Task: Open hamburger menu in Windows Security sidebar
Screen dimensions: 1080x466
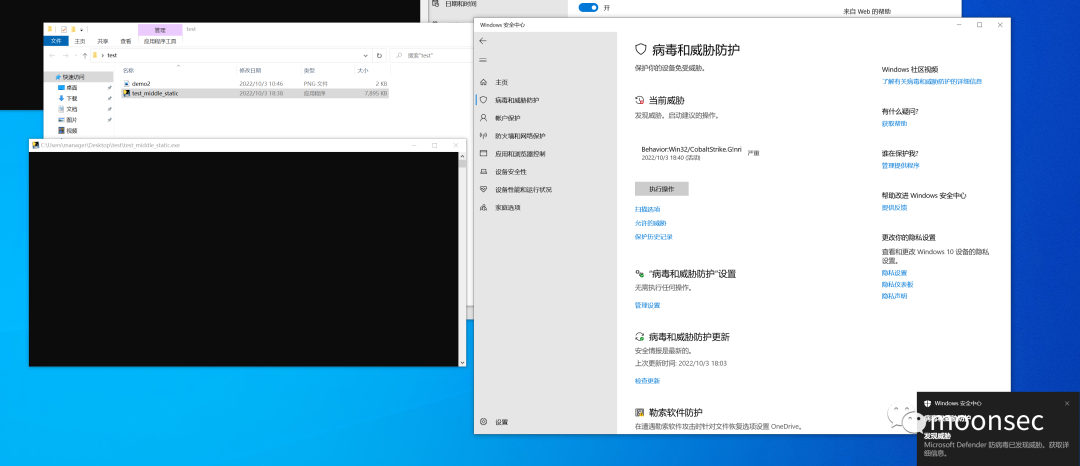Action: [483, 60]
